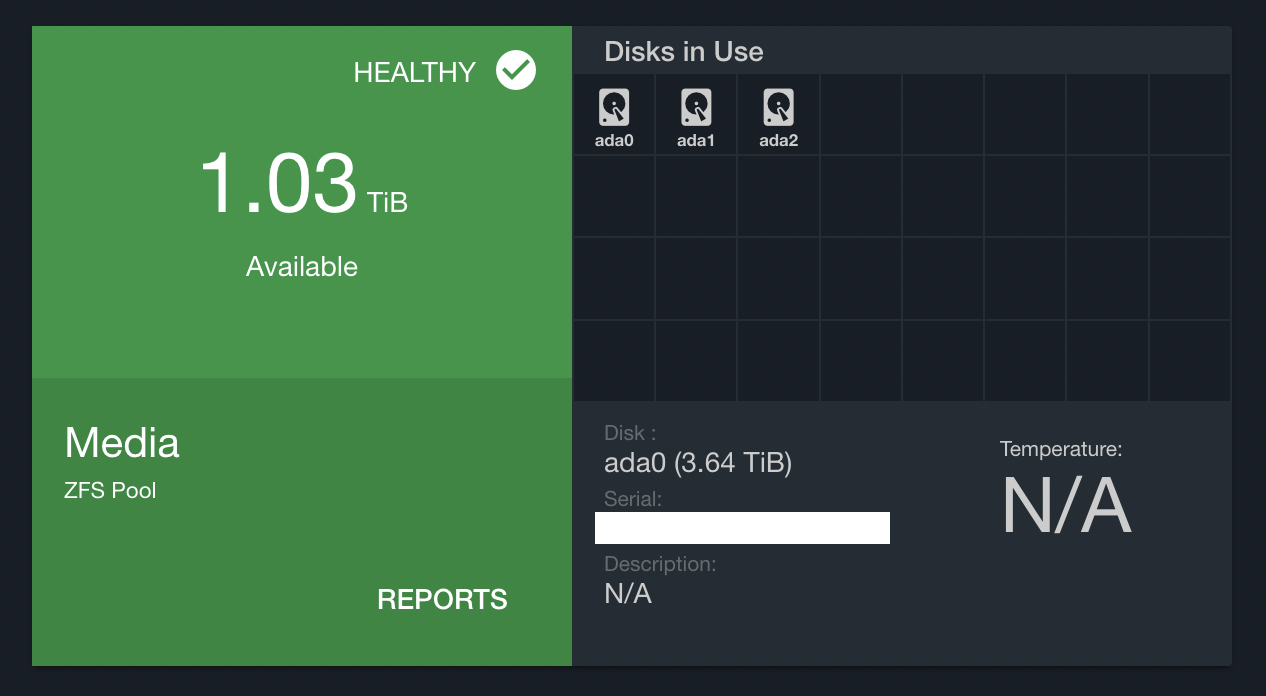This screenshot has width=1266, height=696.
Task: Toggle selection of disk ada2
Action: click(778, 113)
